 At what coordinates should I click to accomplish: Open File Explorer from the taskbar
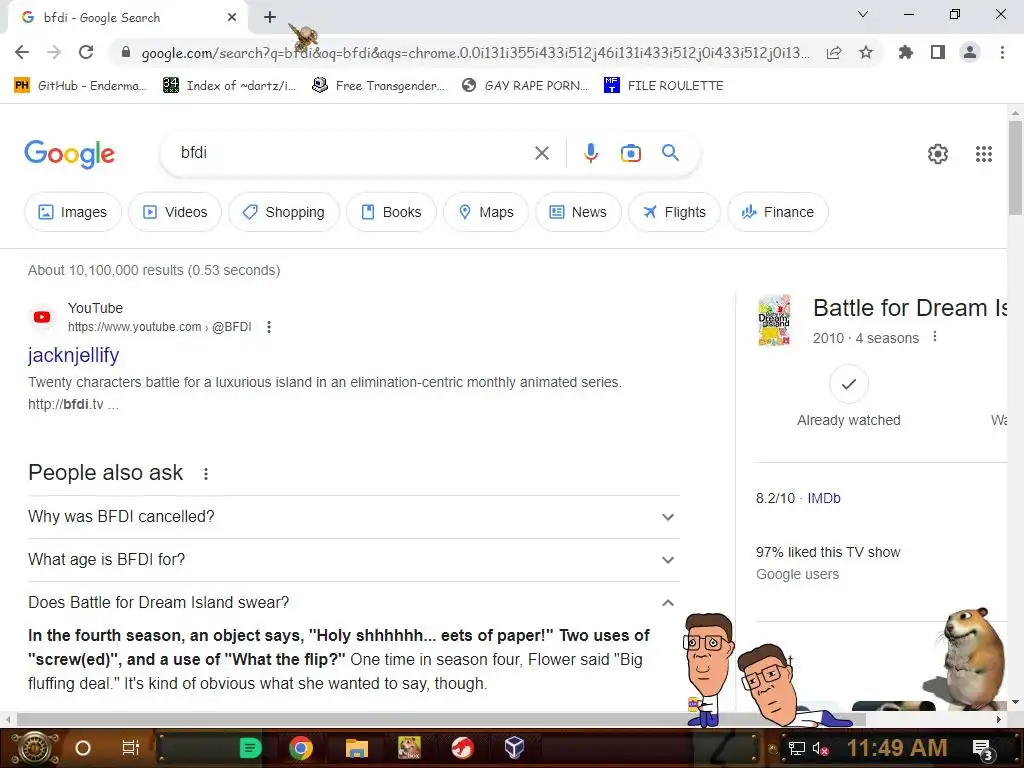coord(357,748)
